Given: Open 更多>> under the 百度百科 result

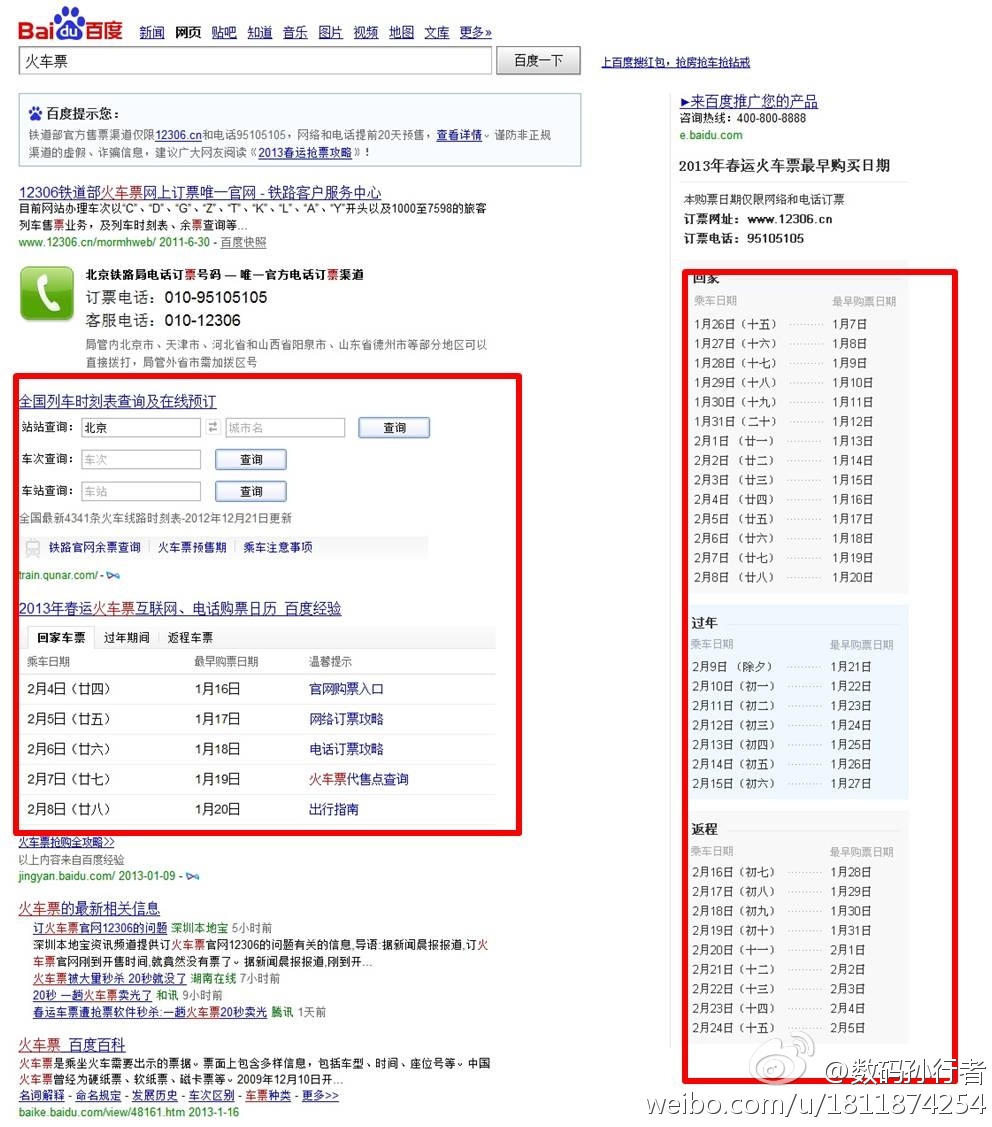Looking at the screenshot, I should click(320, 1095).
